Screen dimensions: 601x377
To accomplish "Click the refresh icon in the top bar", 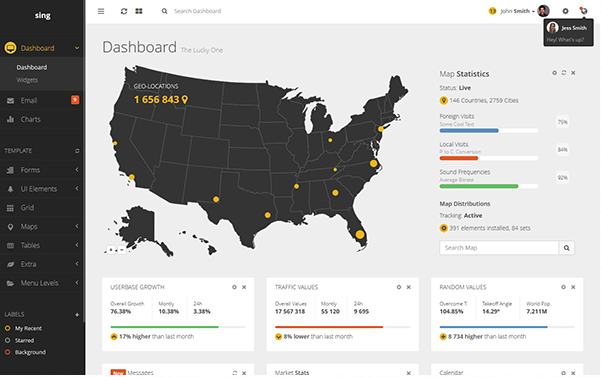I will point(124,11).
